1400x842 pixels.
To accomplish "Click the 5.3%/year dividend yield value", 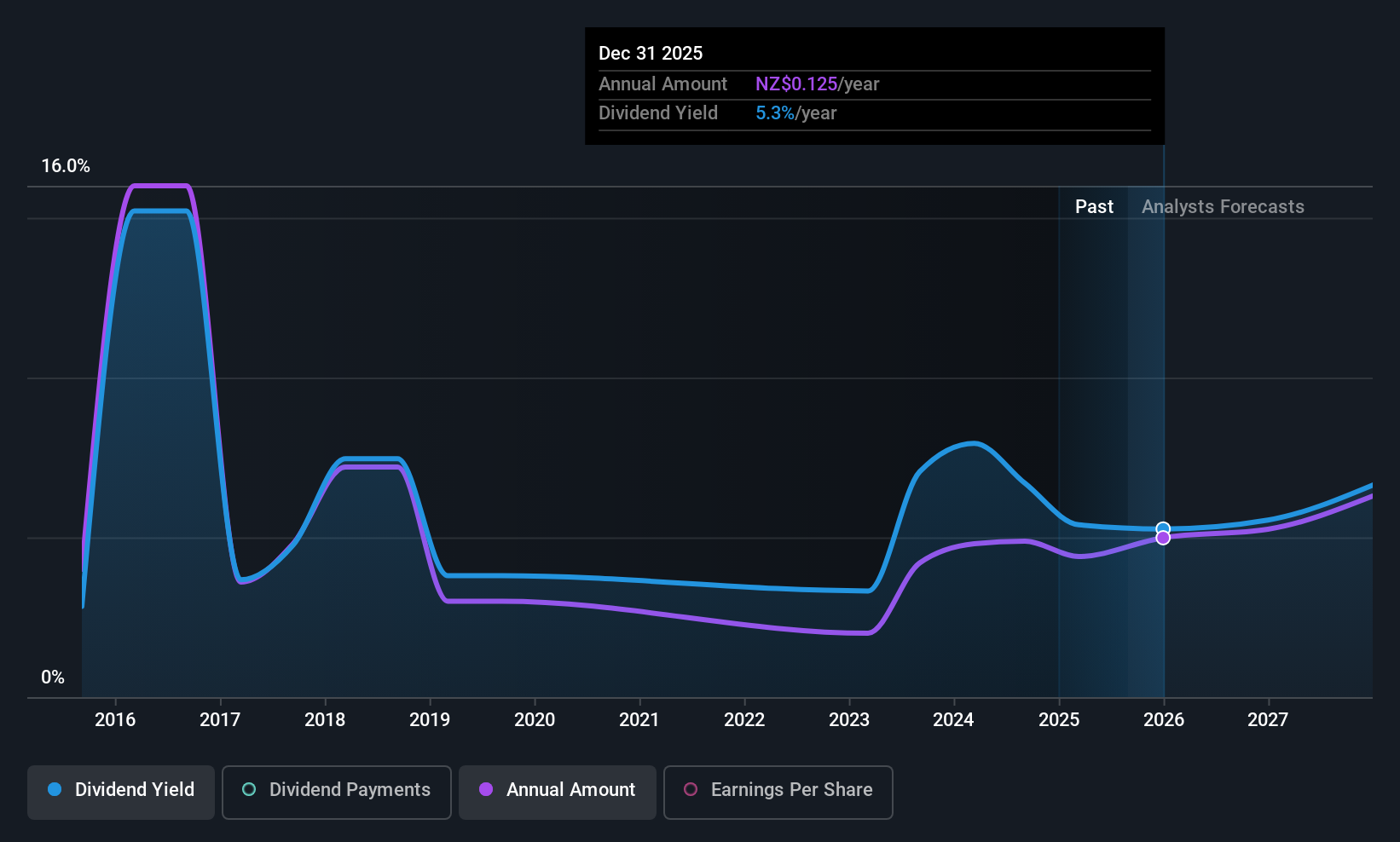I will coord(795,113).
